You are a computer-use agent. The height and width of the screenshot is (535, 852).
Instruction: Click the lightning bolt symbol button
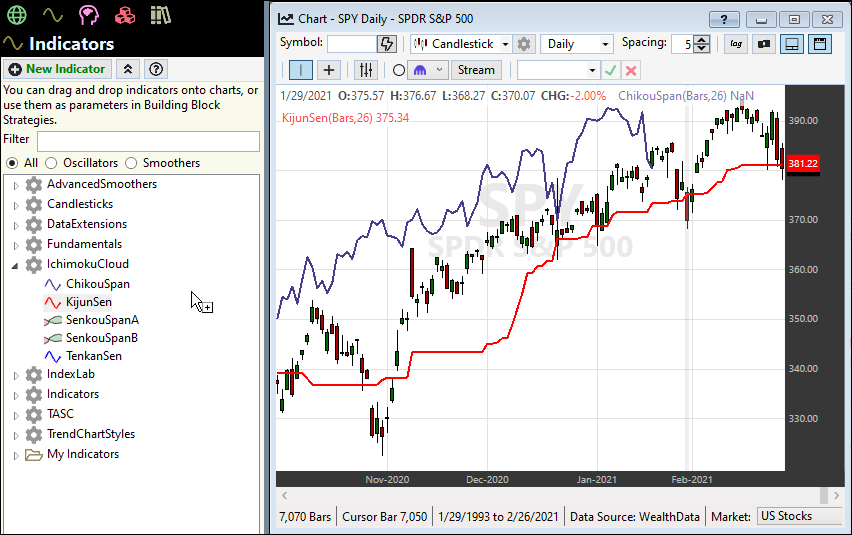387,44
